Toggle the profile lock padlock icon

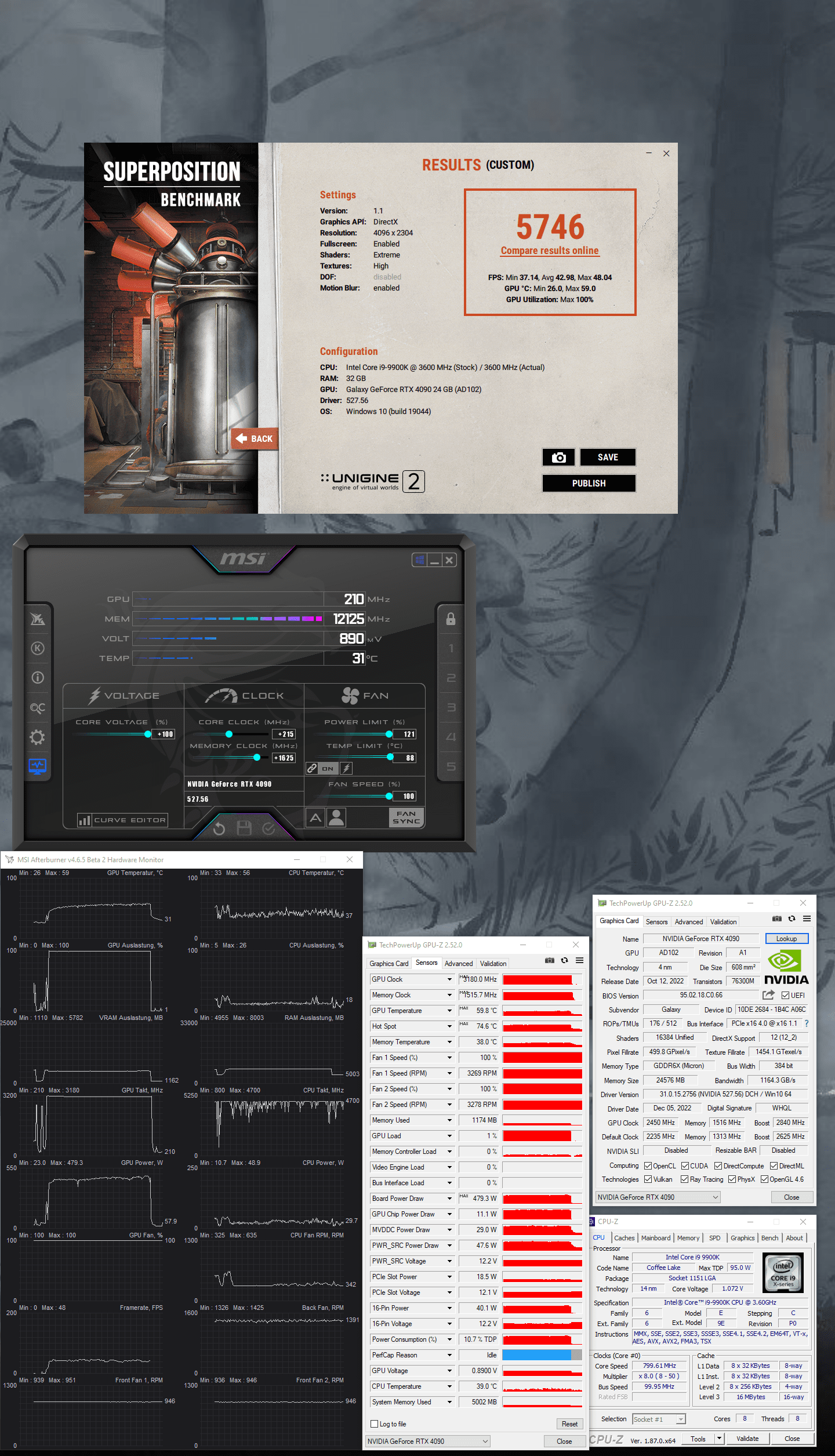tap(451, 619)
